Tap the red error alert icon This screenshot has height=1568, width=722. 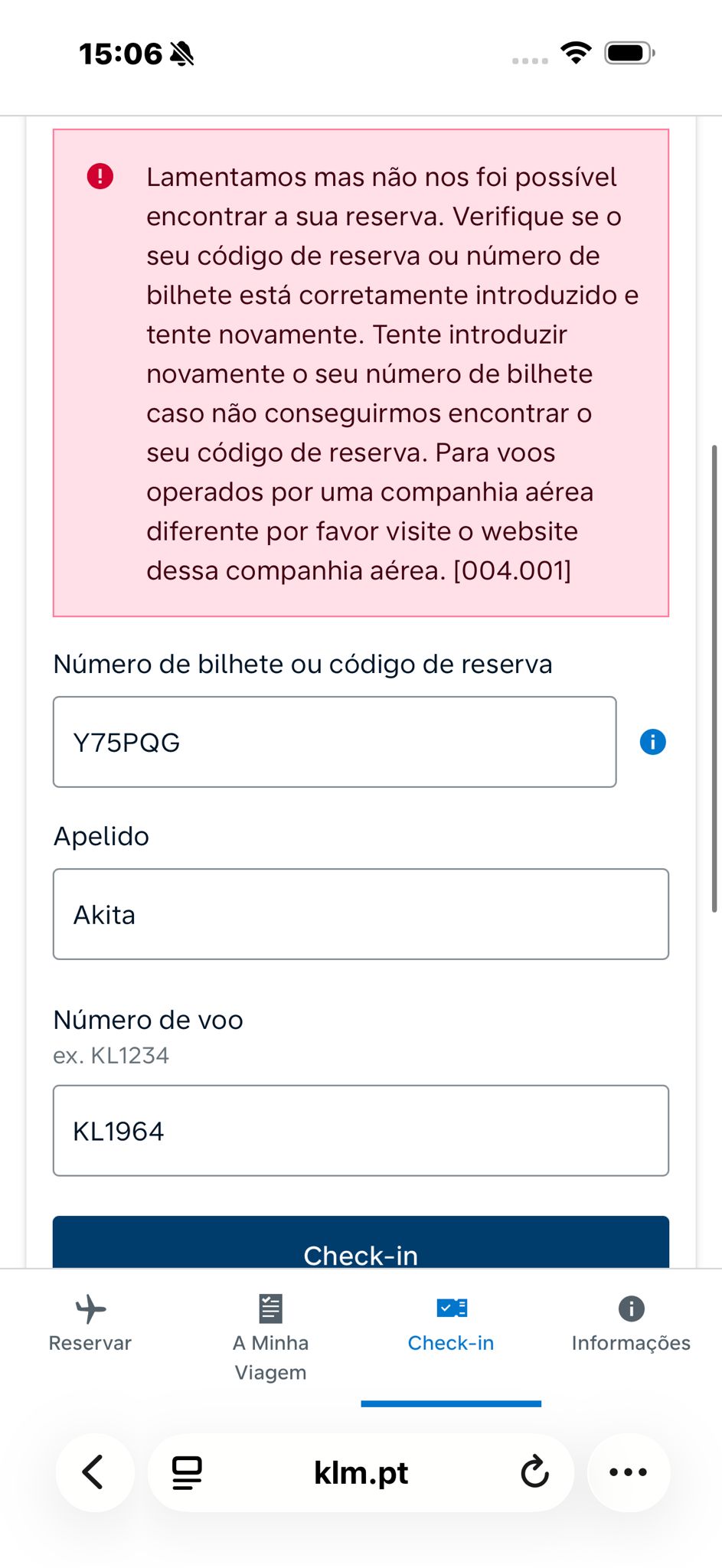point(100,176)
